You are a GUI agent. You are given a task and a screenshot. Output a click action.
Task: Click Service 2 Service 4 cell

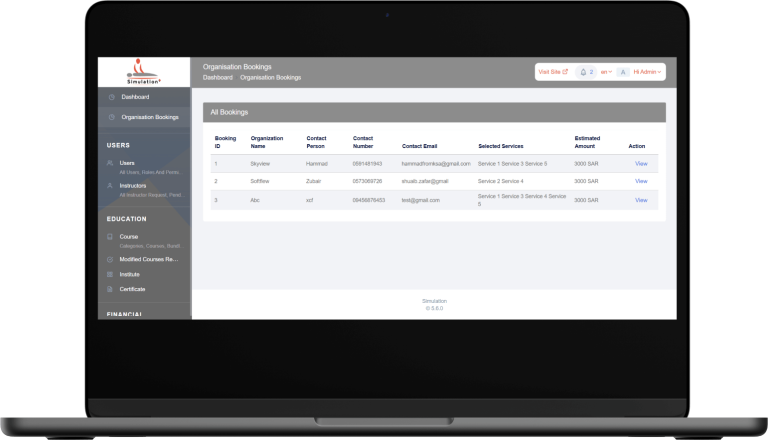(501, 181)
